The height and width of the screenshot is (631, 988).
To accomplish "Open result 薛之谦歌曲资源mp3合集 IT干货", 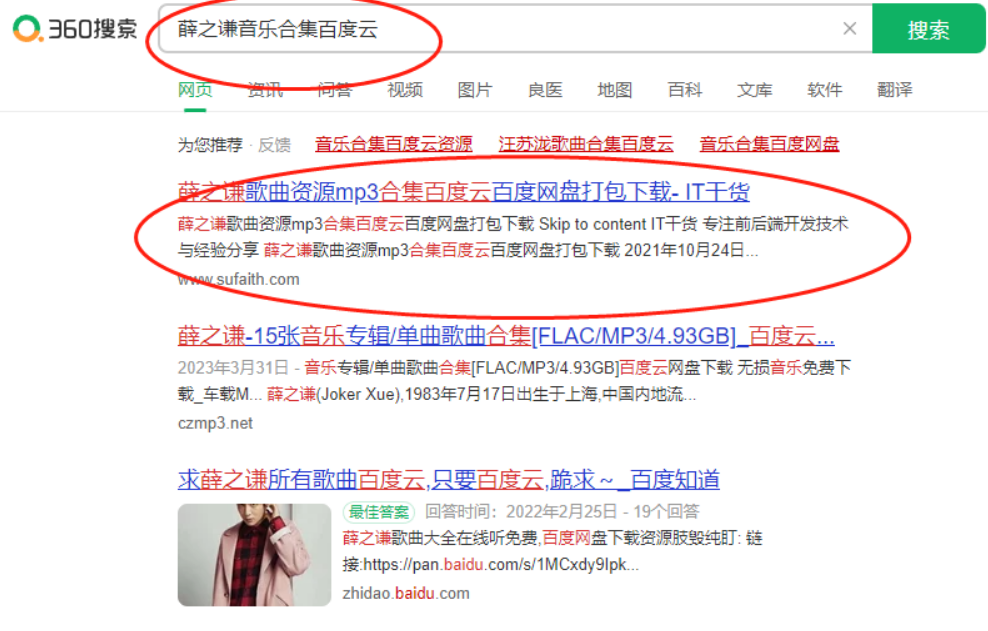I will point(464,192).
